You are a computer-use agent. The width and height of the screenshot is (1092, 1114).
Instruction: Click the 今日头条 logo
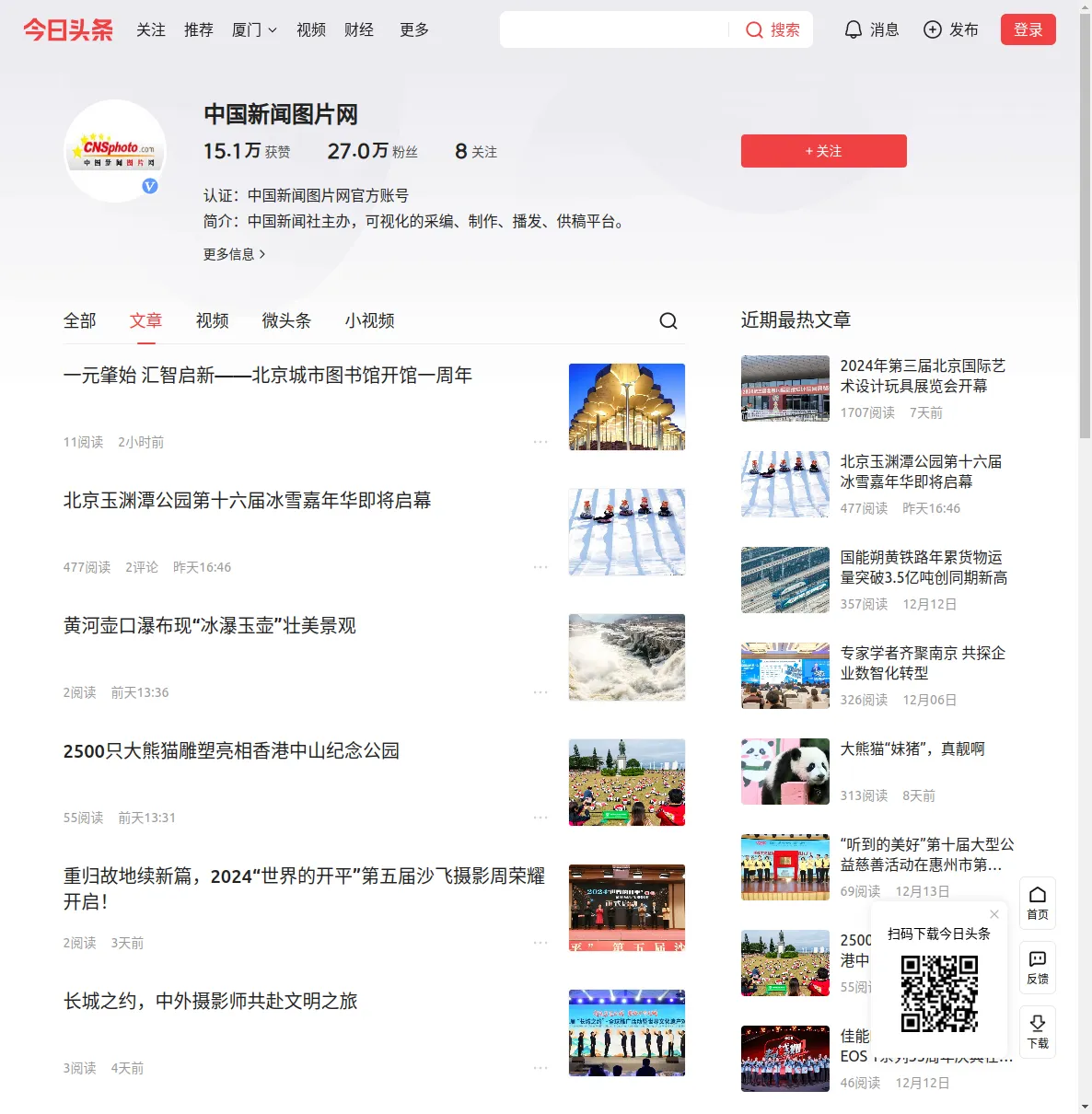(x=68, y=29)
